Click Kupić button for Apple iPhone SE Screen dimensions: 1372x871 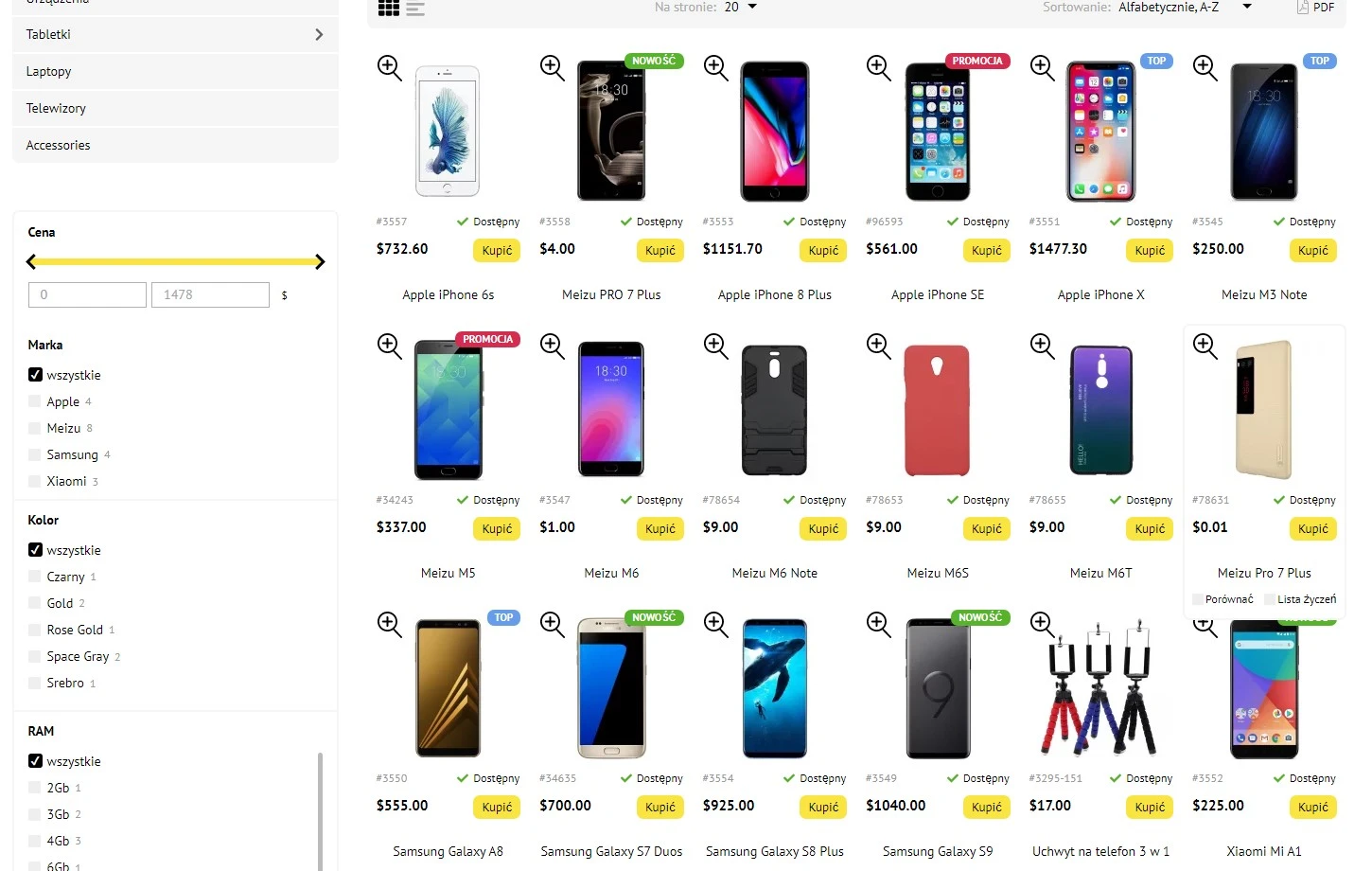point(986,250)
